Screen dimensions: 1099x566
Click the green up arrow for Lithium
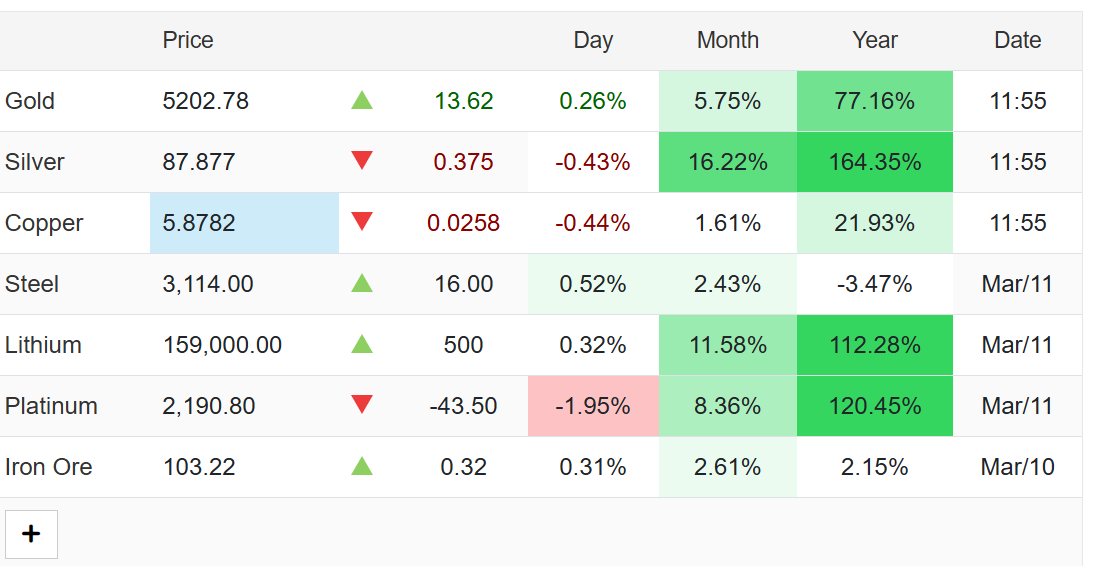point(362,344)
